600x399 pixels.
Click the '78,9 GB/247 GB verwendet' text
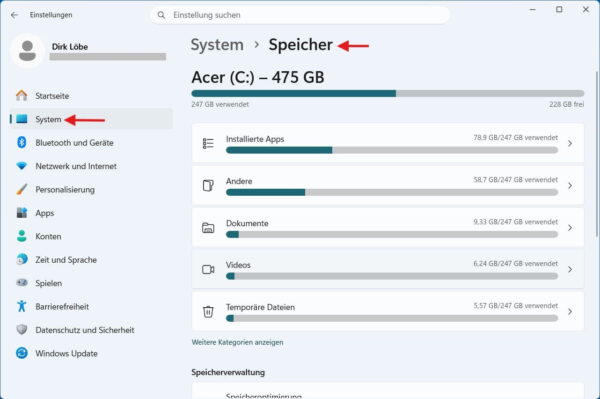tap(515, 137)
